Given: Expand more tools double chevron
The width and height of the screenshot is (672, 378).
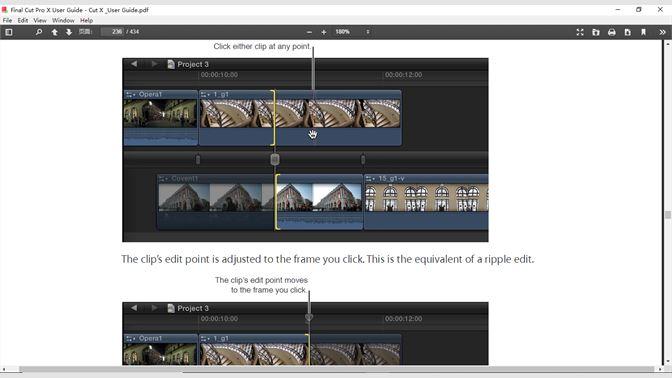Looking at the screenshot, I should coord(662,32).
